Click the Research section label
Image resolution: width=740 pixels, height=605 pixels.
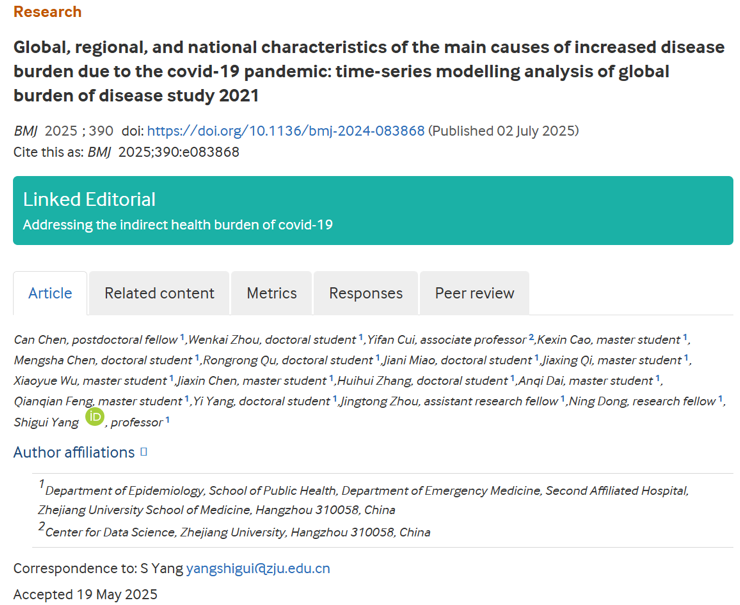(x=48, y=12)
